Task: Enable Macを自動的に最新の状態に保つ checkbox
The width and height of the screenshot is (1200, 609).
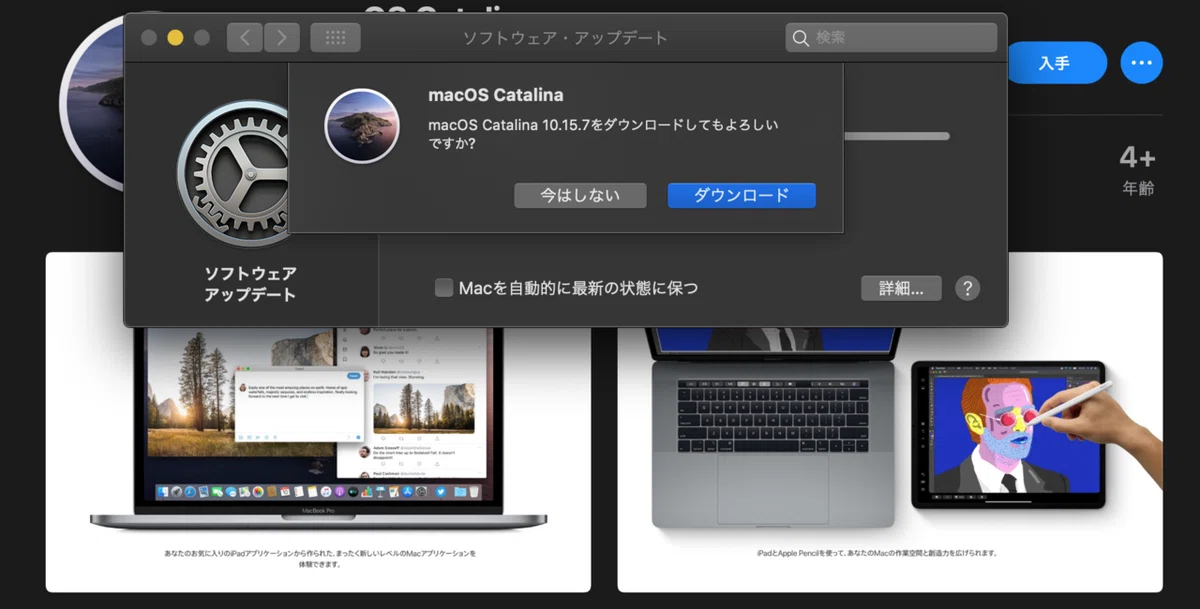Action: (x=444, y=288)
